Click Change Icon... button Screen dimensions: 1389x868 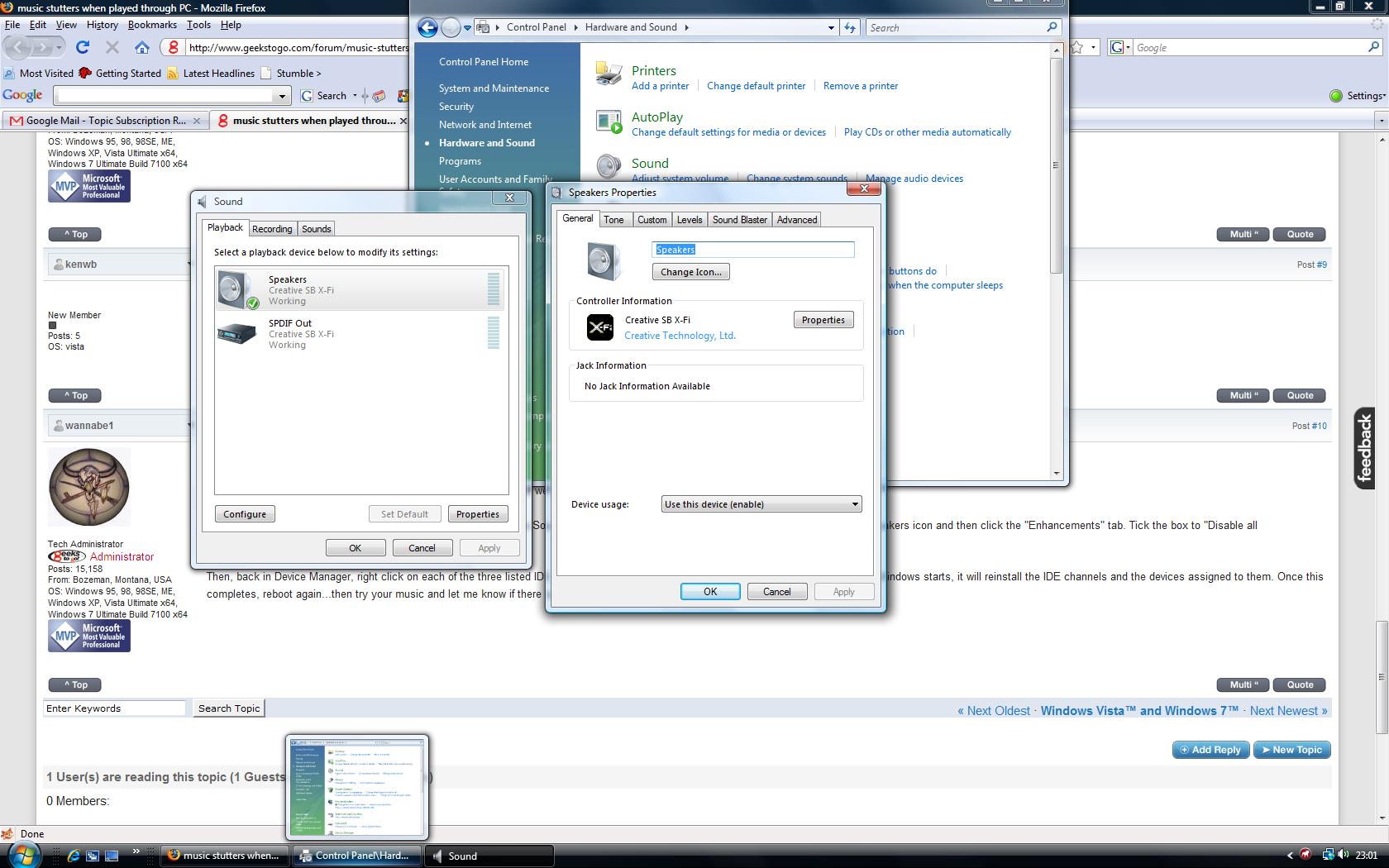pyautogui.click(x=691, y=272)
